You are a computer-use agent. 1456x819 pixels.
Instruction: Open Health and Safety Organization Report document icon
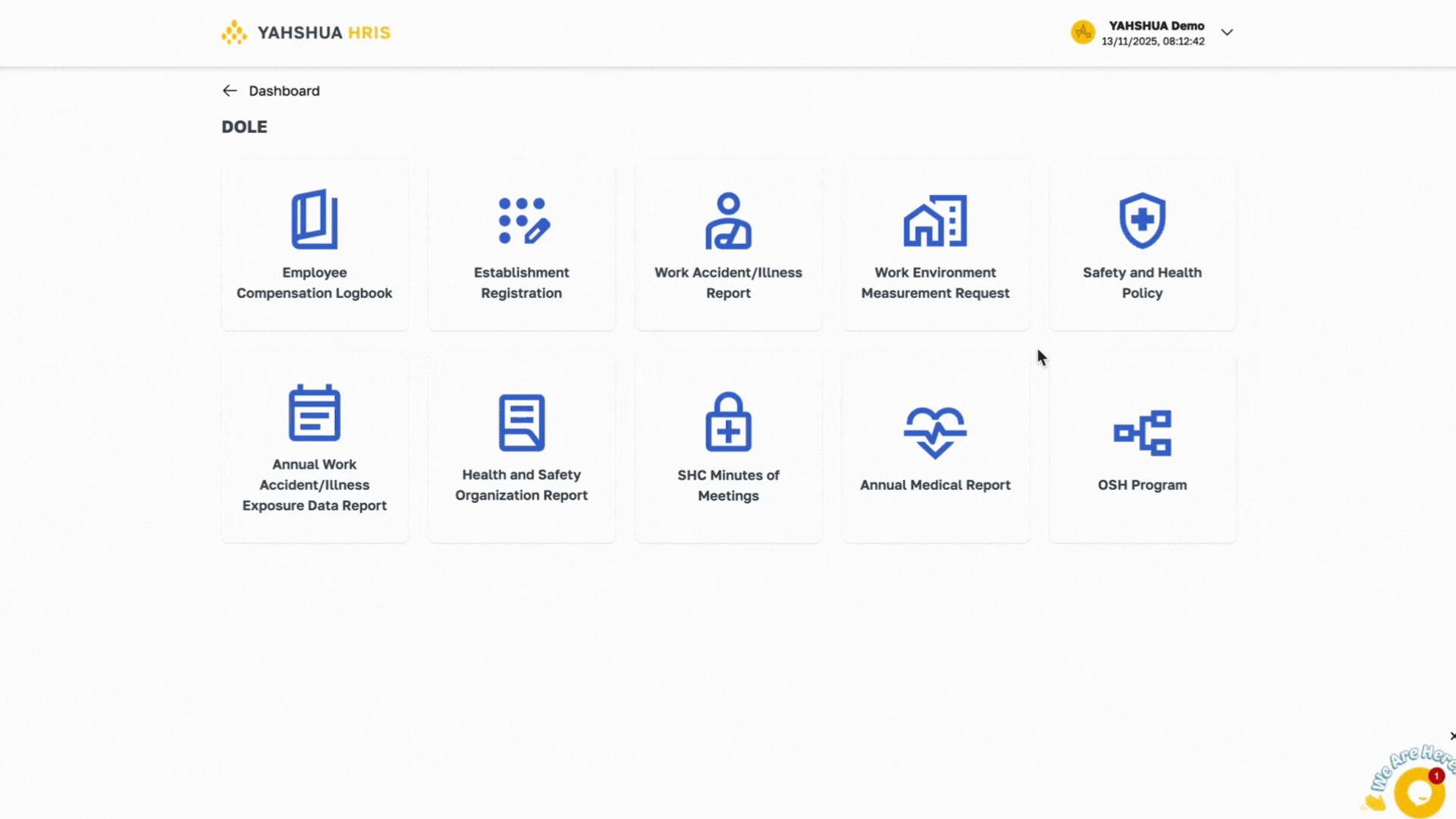tap(522, 422)
